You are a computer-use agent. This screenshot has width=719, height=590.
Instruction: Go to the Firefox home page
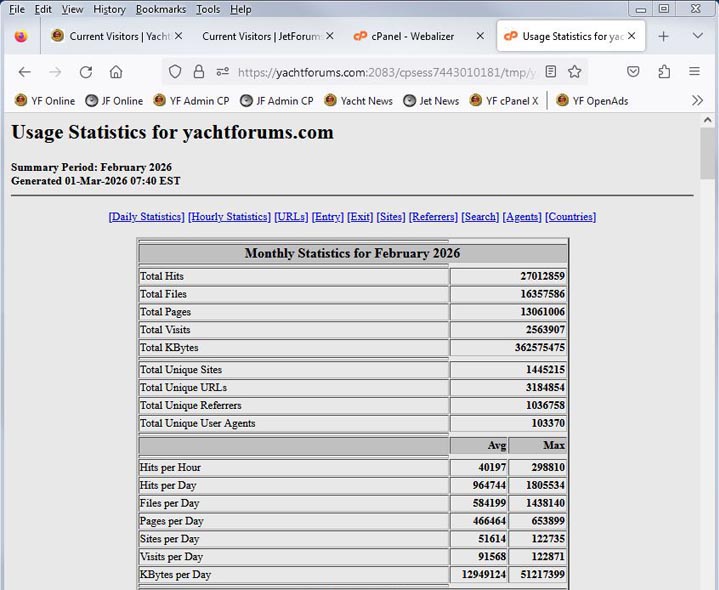point(116,72)
